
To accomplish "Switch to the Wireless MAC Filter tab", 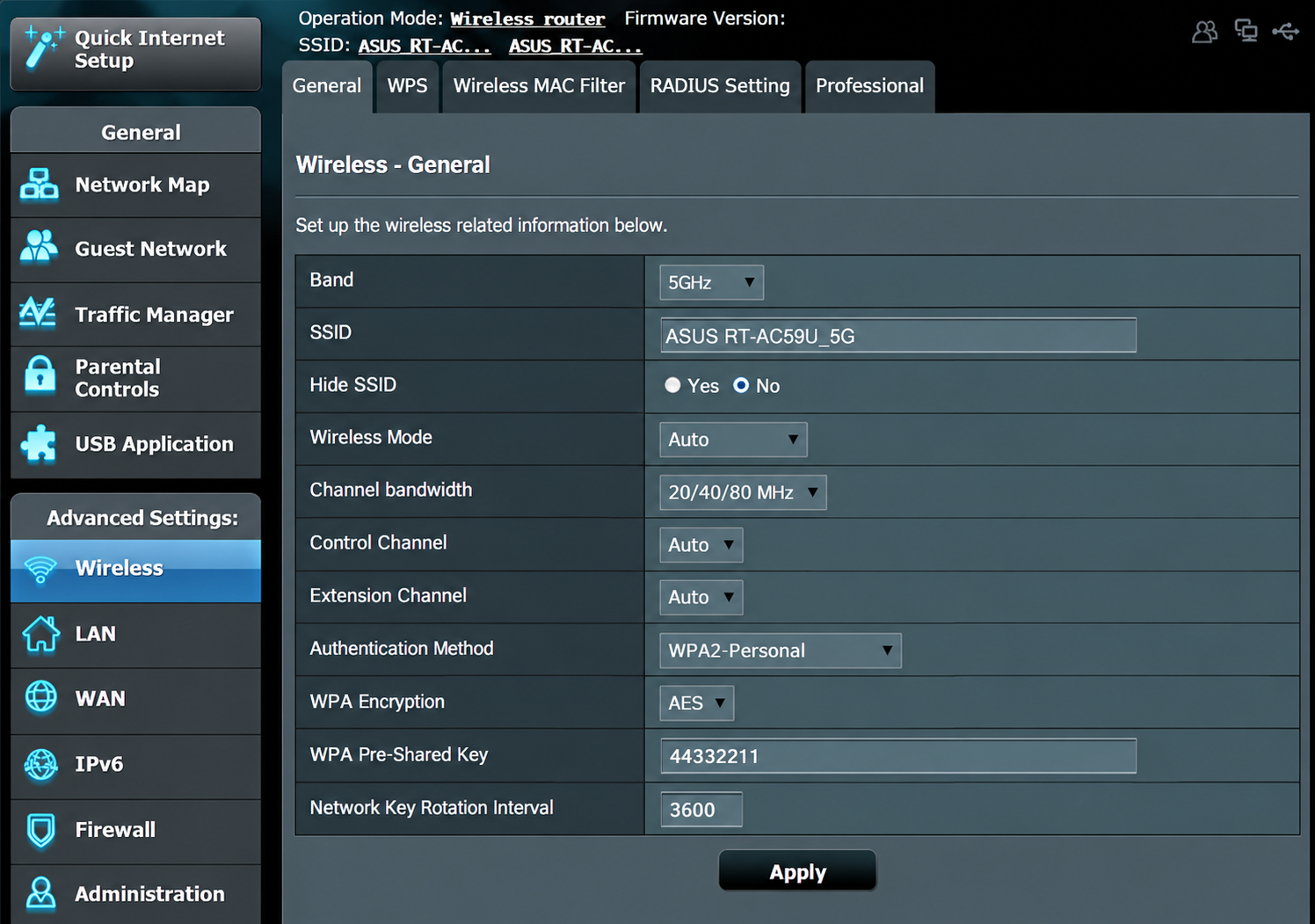I will pos(539,86).
